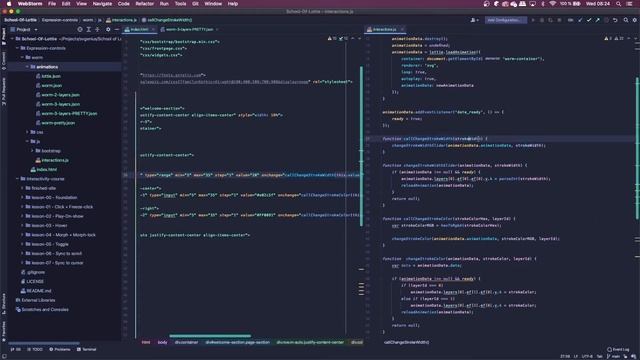Viewport: 640px width, 360px height.
Task: Click the body element breadcrumb
Action: click(162, 342)
